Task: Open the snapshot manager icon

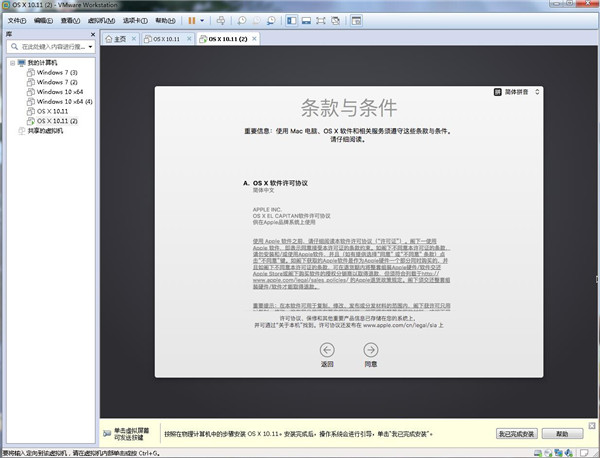Action: coord(271,21)
